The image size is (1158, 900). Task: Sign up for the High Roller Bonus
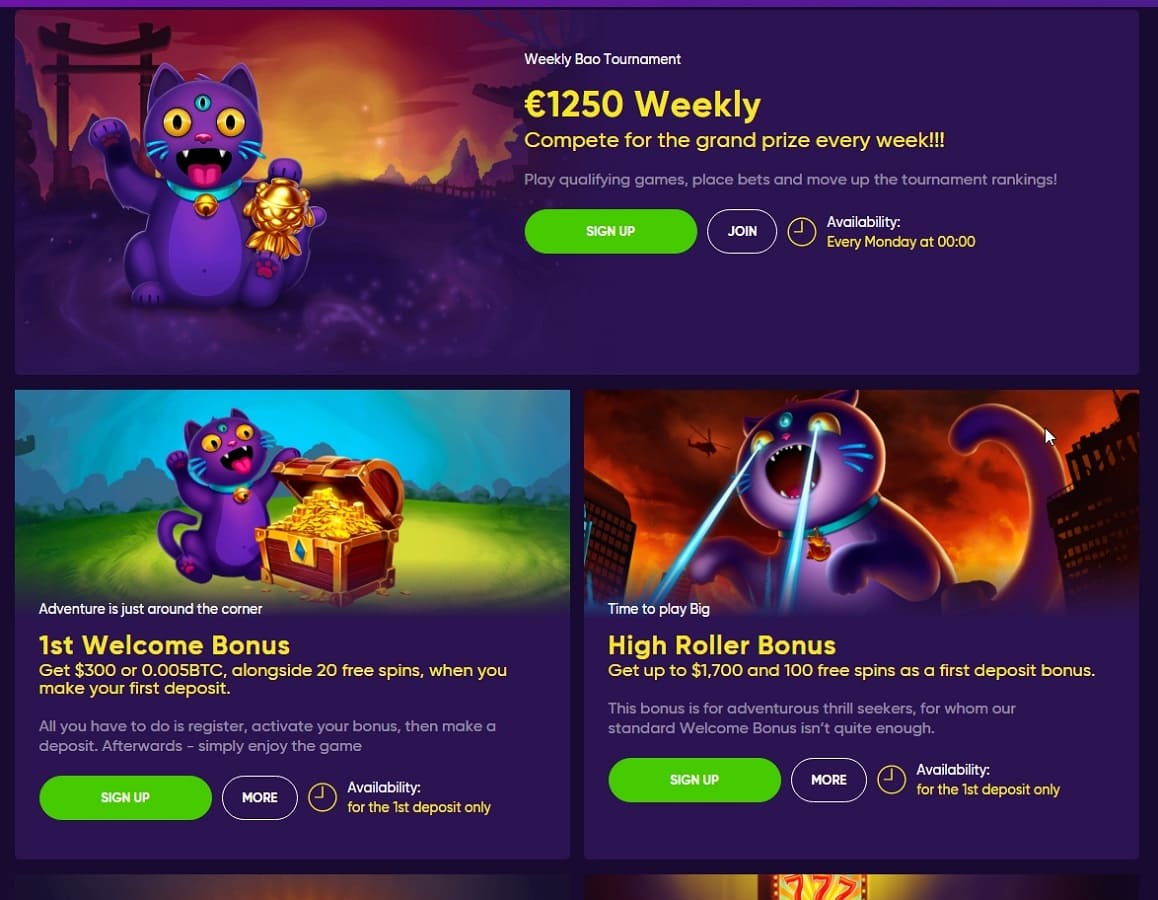694,780
